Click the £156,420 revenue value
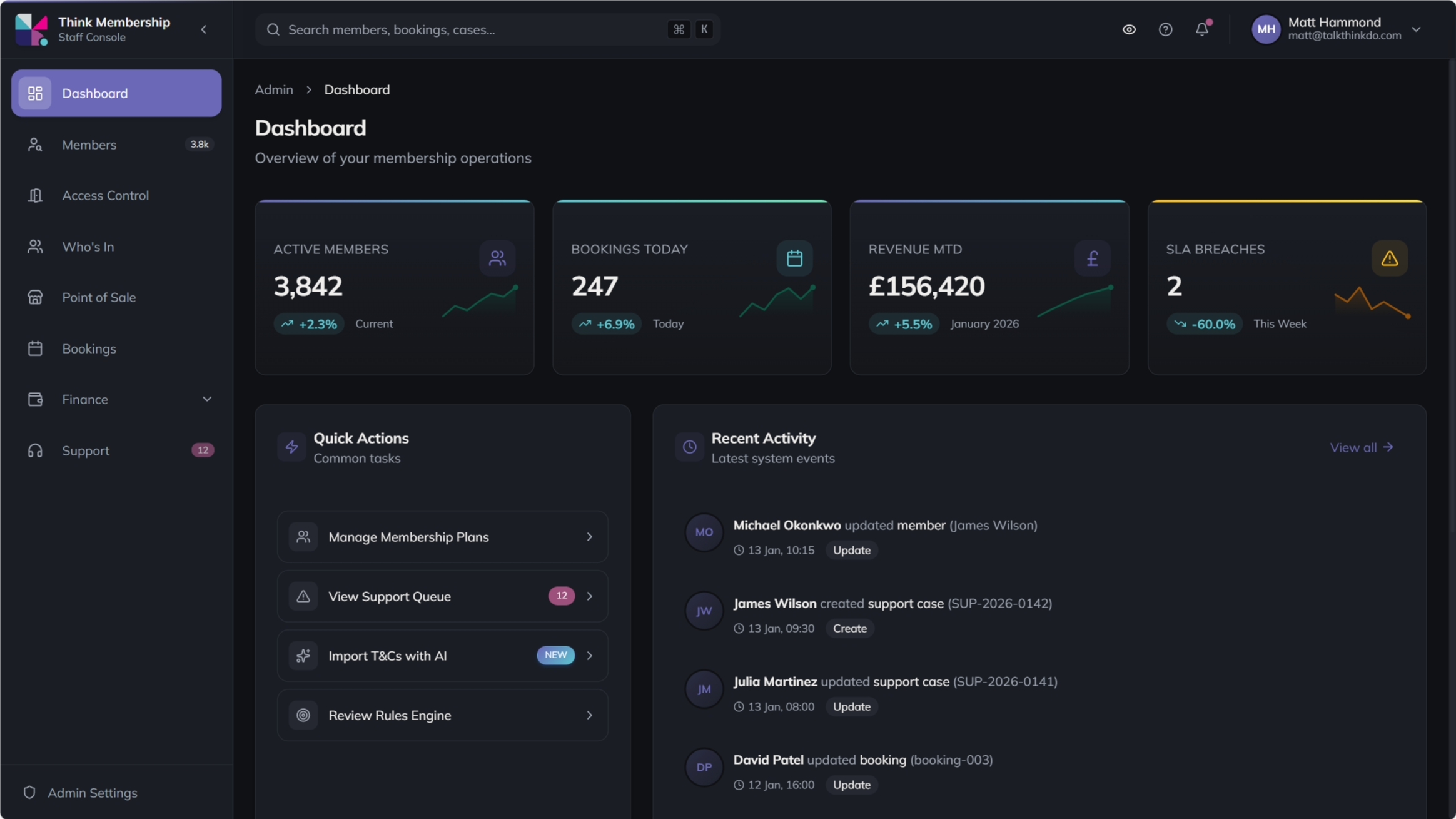 click(927, 286)
